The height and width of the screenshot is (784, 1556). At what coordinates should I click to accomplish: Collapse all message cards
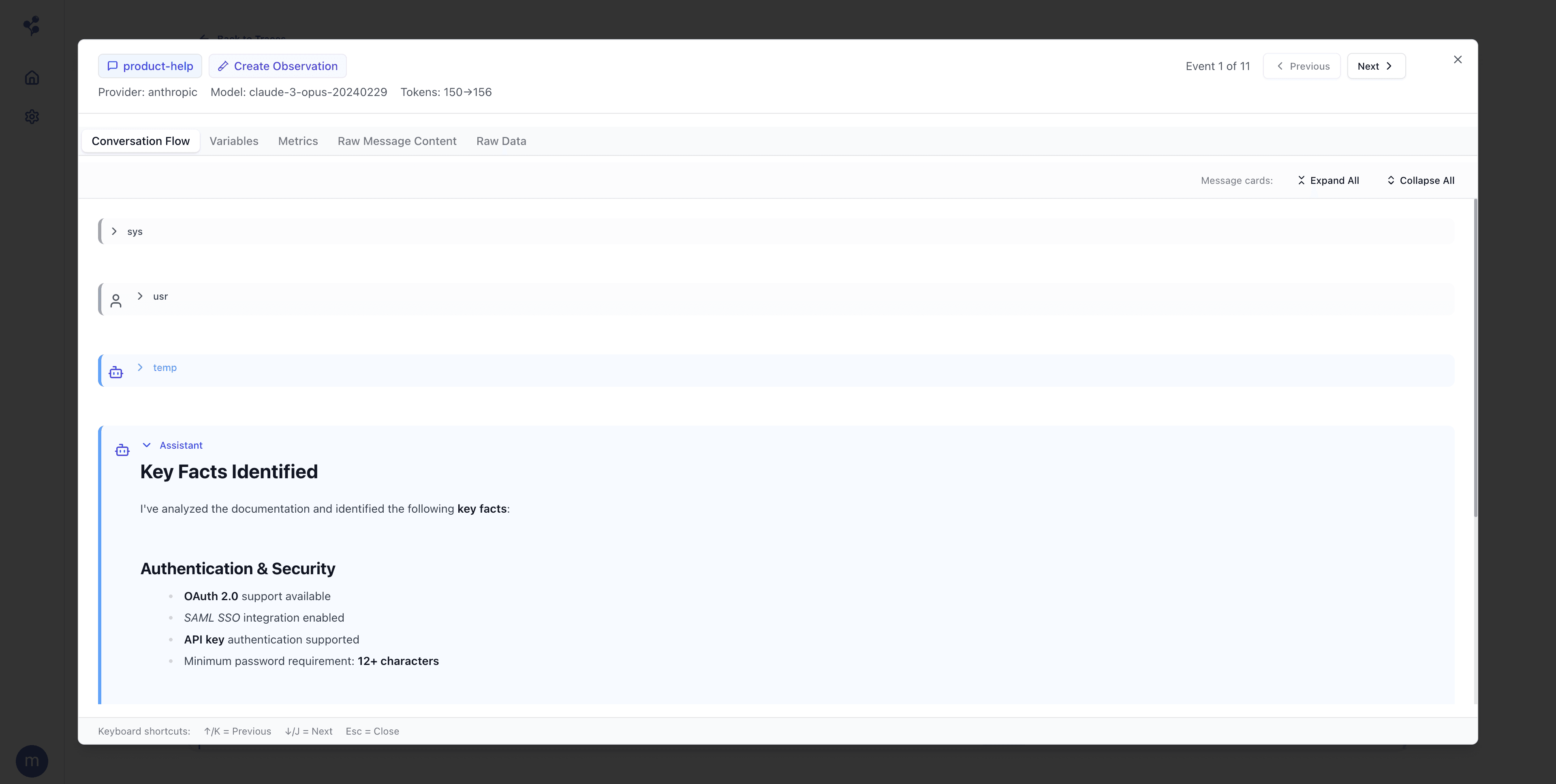click(1420, 180)
